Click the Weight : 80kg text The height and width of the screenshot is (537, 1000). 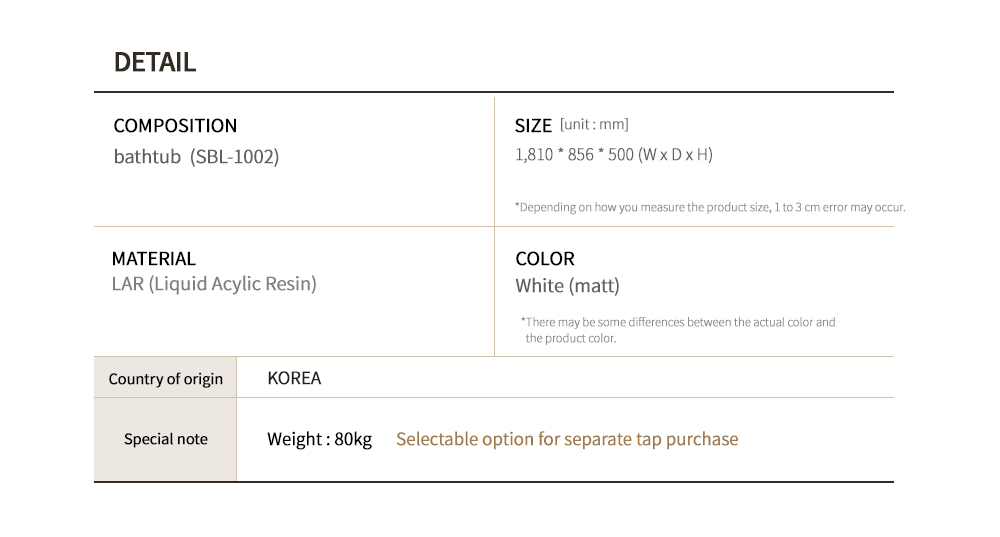pyautogui.click(x=319, y=439)
